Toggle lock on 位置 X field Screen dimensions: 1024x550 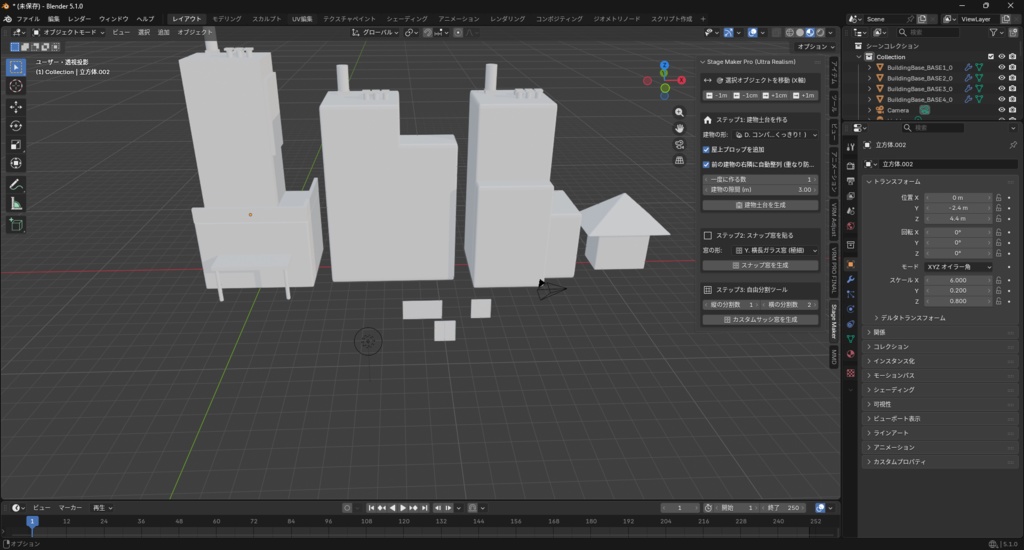[999, 197]
